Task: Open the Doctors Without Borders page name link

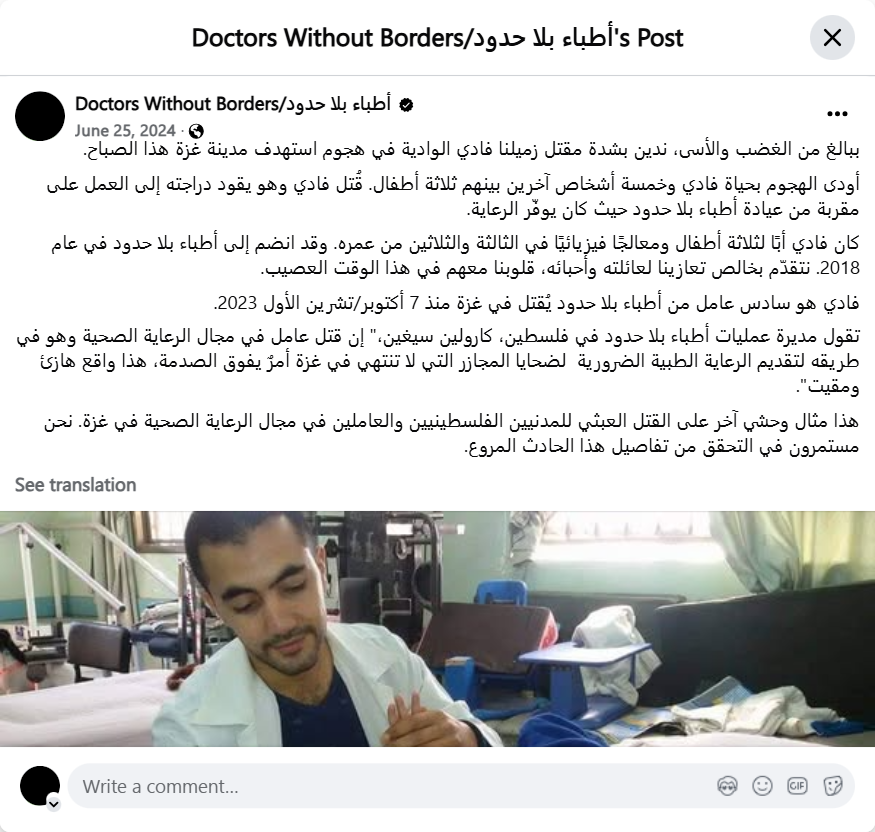Action: coord(233,104)
